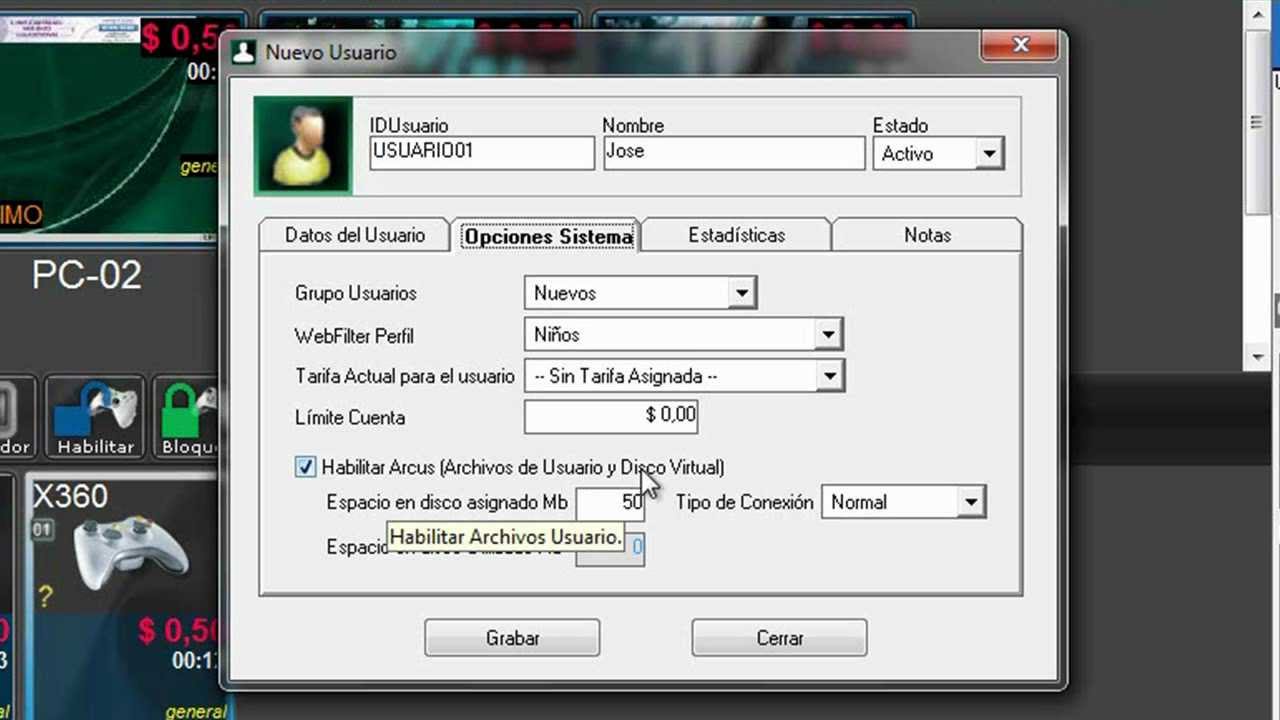Screen dimensions: 1280x720
Task: Click the Límite Cuenta field
Action: tap(611, 417)
